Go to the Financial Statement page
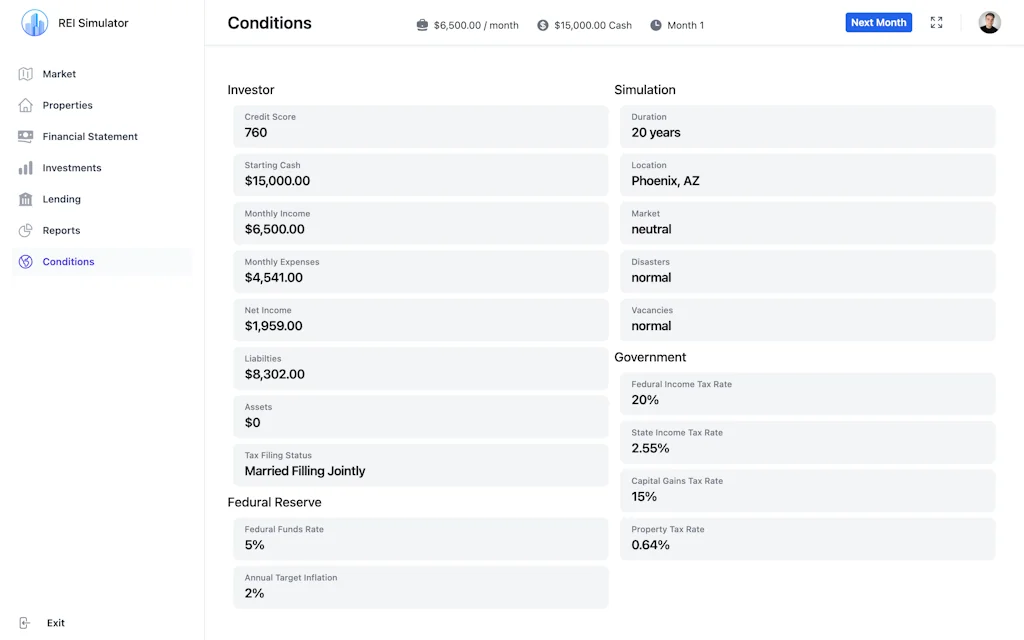This screenshot has width=1024, height=640. (x=90, y=136)
